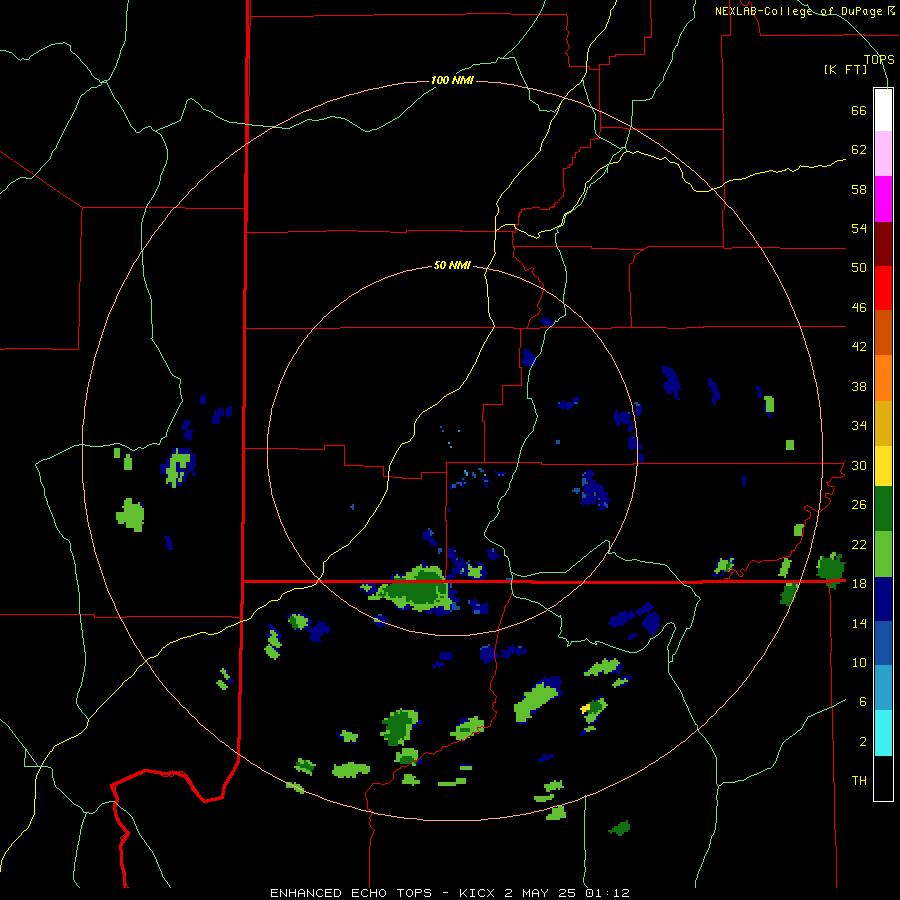Click the bright red legend swatch
Viewport: 900px width, 900px height.
tap(883, 288)
